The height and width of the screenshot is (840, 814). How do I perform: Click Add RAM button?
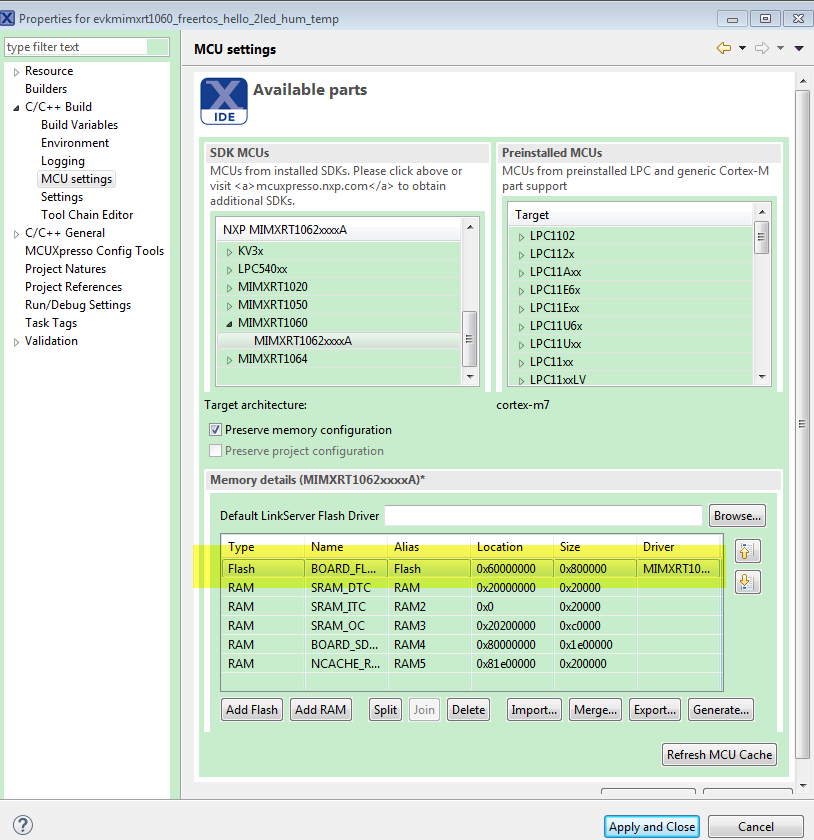[x=320, y=710]
